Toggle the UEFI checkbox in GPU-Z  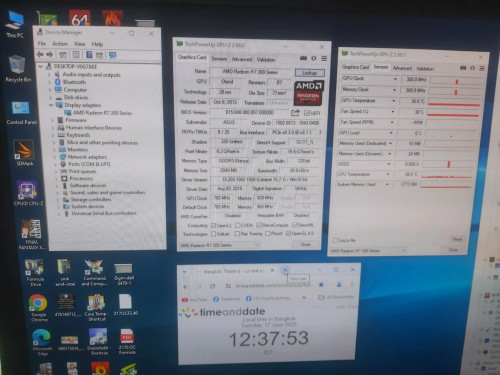point(307,113)
